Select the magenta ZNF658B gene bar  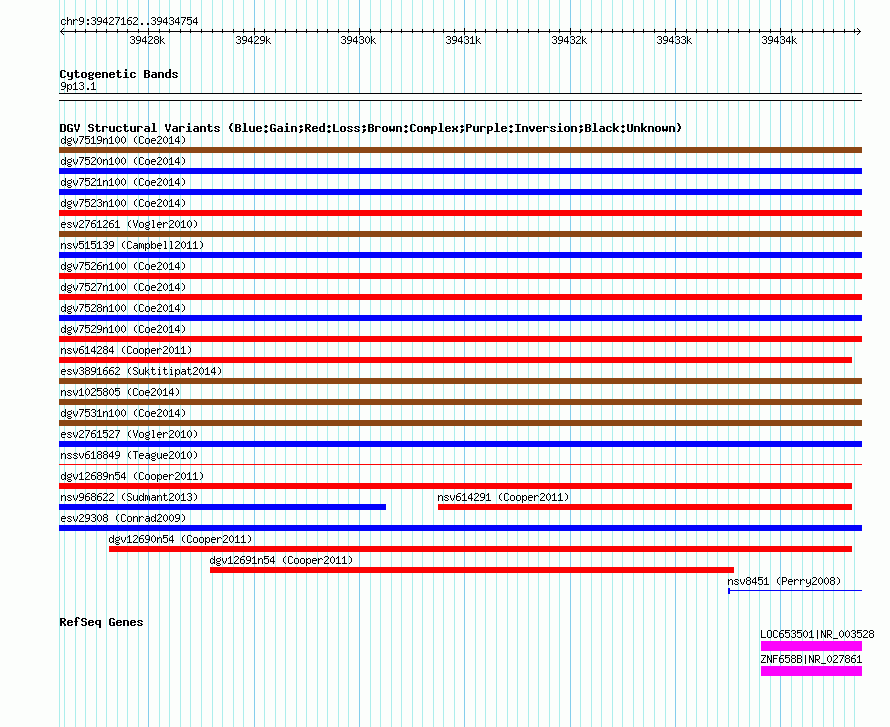pyautogui.click(x=811, y=671)
